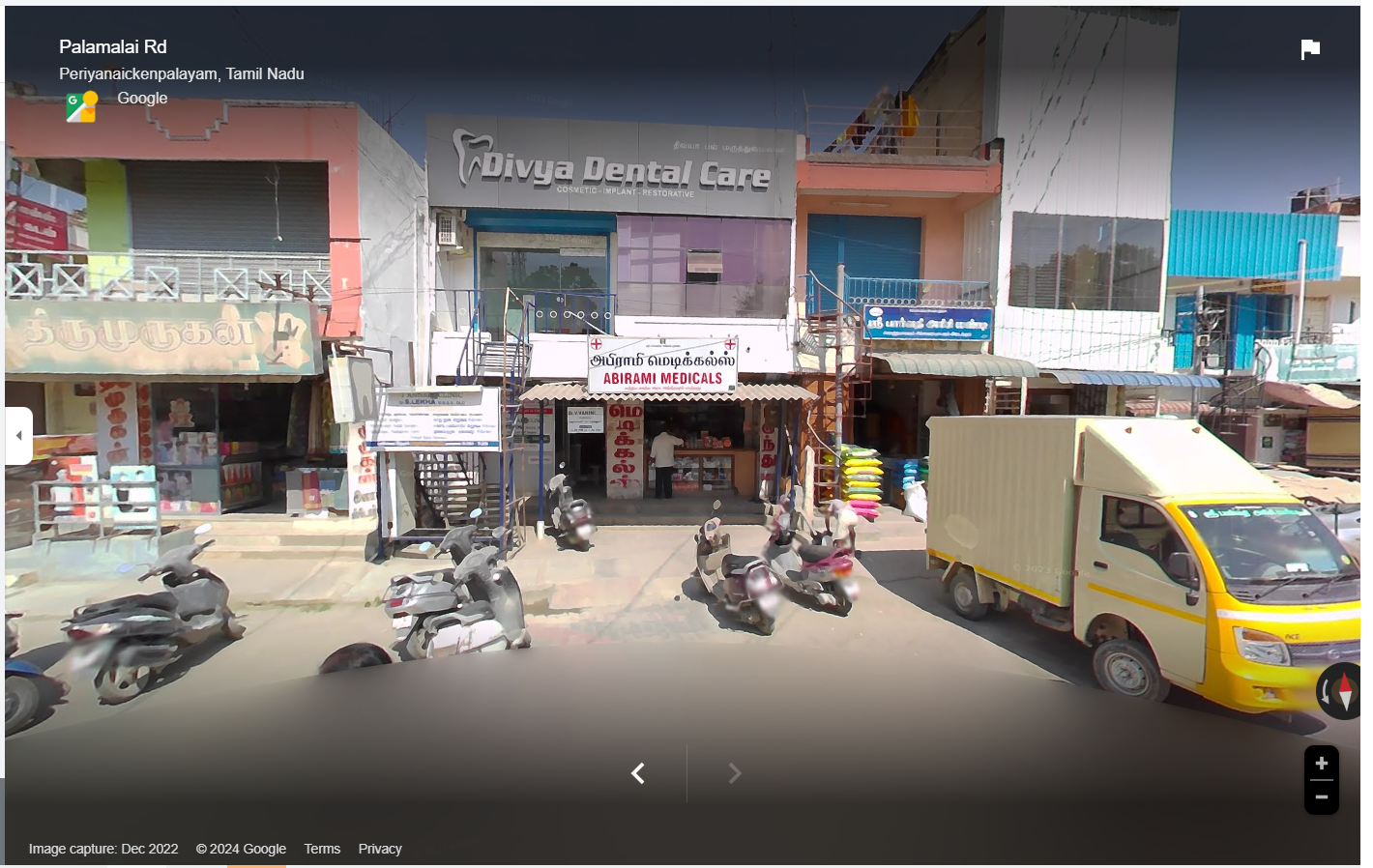
Task: Click the Periyanaickenpalayam, Tamil Nadu location text
Action: coord(182,73)
